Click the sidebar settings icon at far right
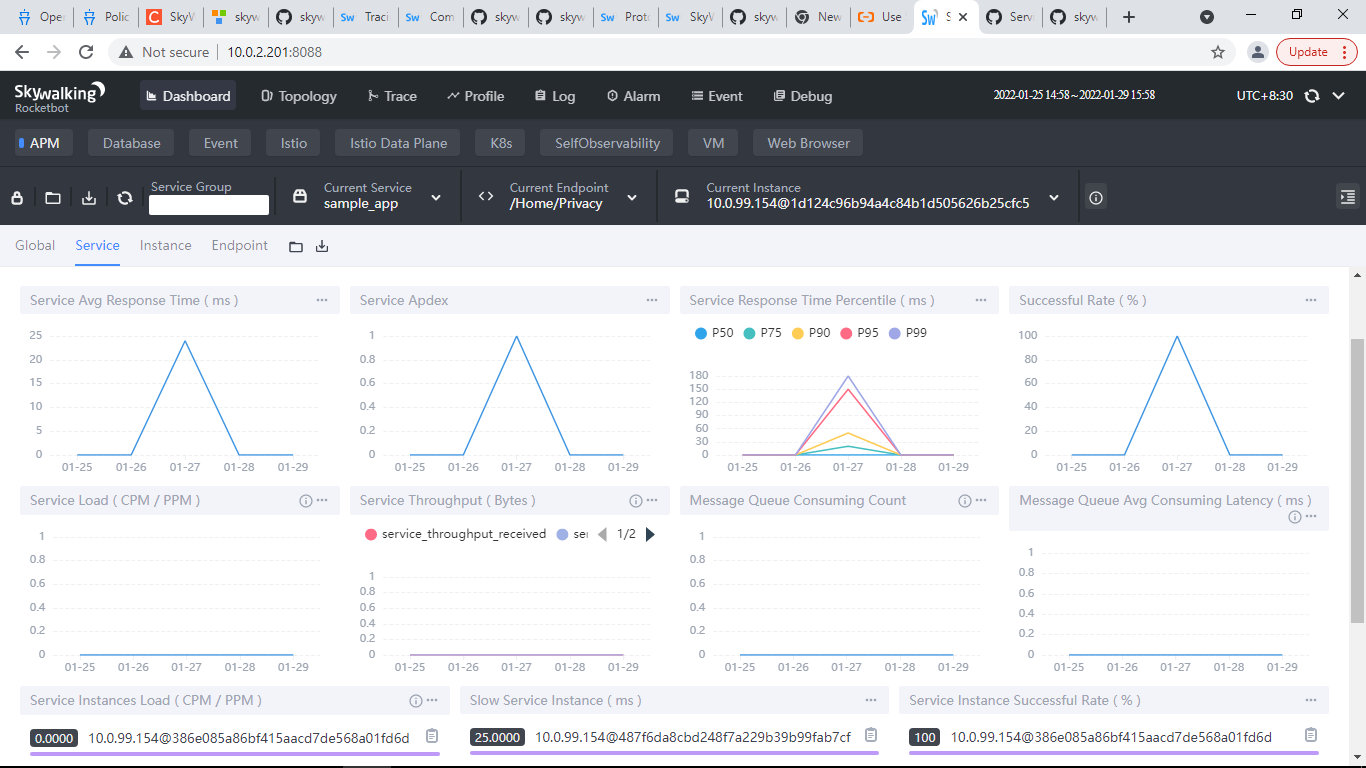 (1348, 198)
